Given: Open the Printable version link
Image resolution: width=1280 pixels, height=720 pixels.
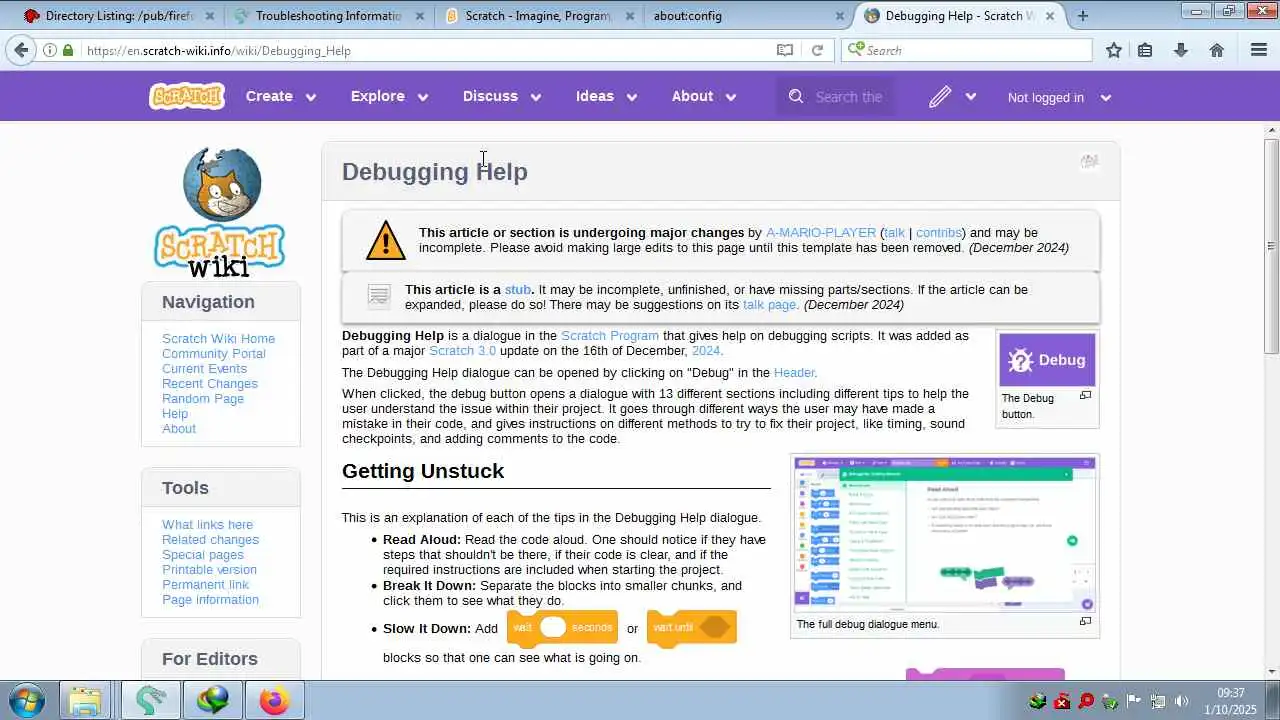Looking at the screenshot, I should click(209, 569).
